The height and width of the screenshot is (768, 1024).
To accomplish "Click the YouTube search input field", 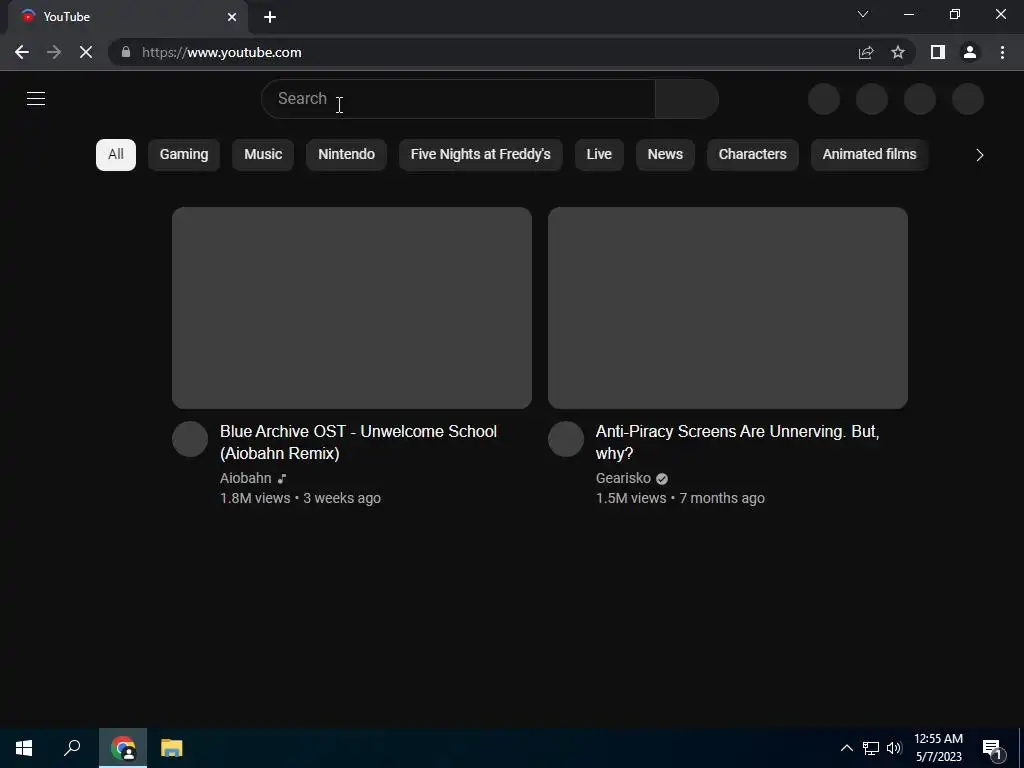I will pos(458,99).
